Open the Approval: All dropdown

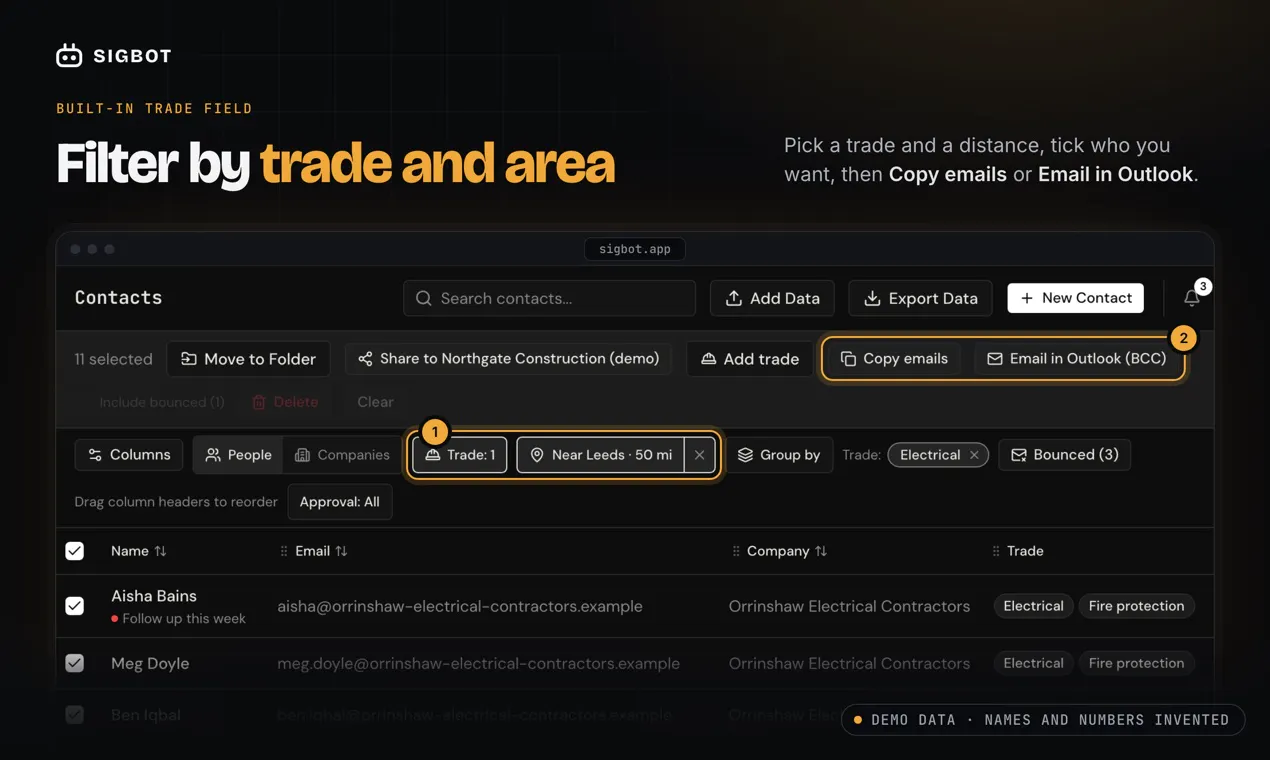(x=340, y=502)
